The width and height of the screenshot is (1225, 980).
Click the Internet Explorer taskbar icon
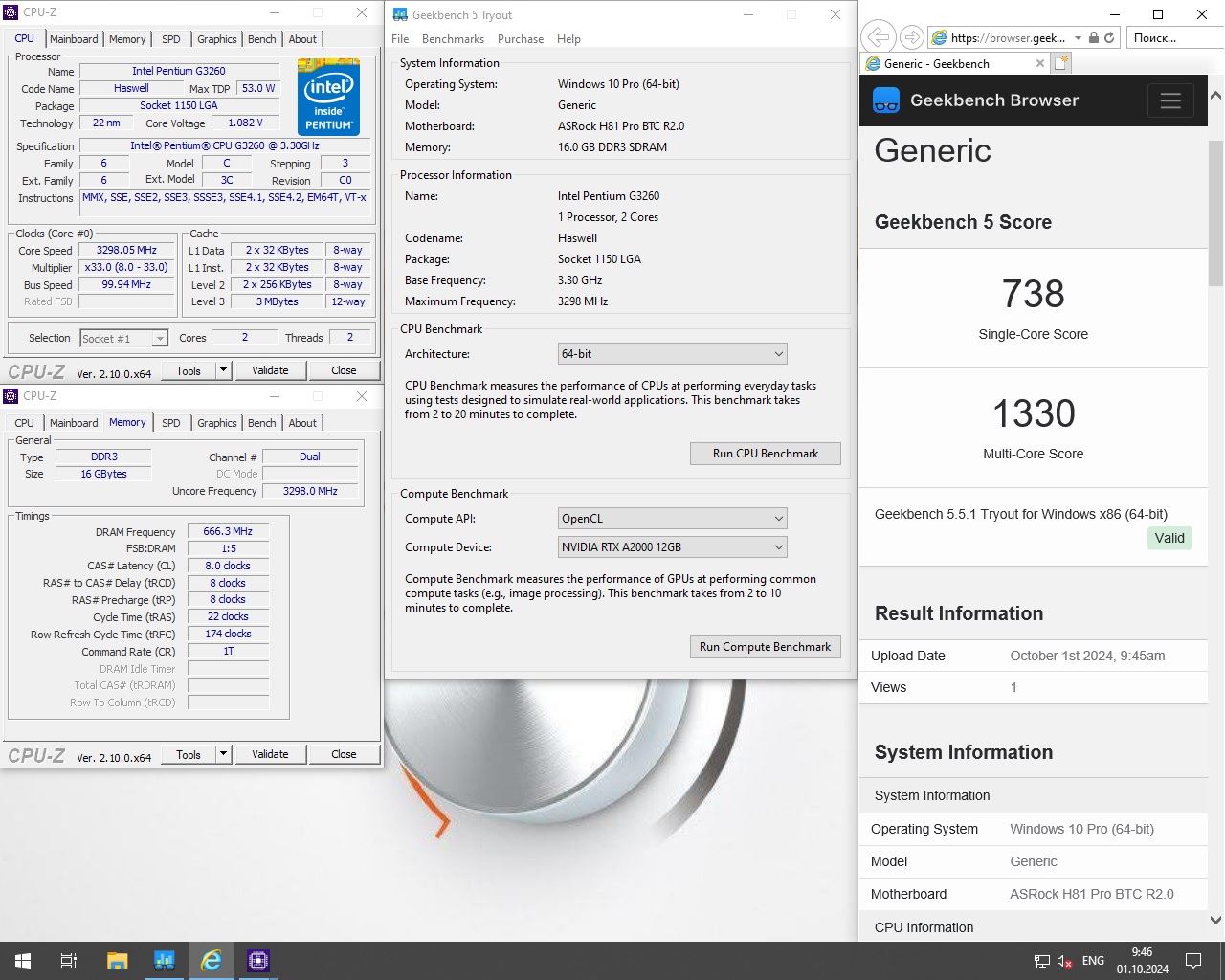point(211,961)
